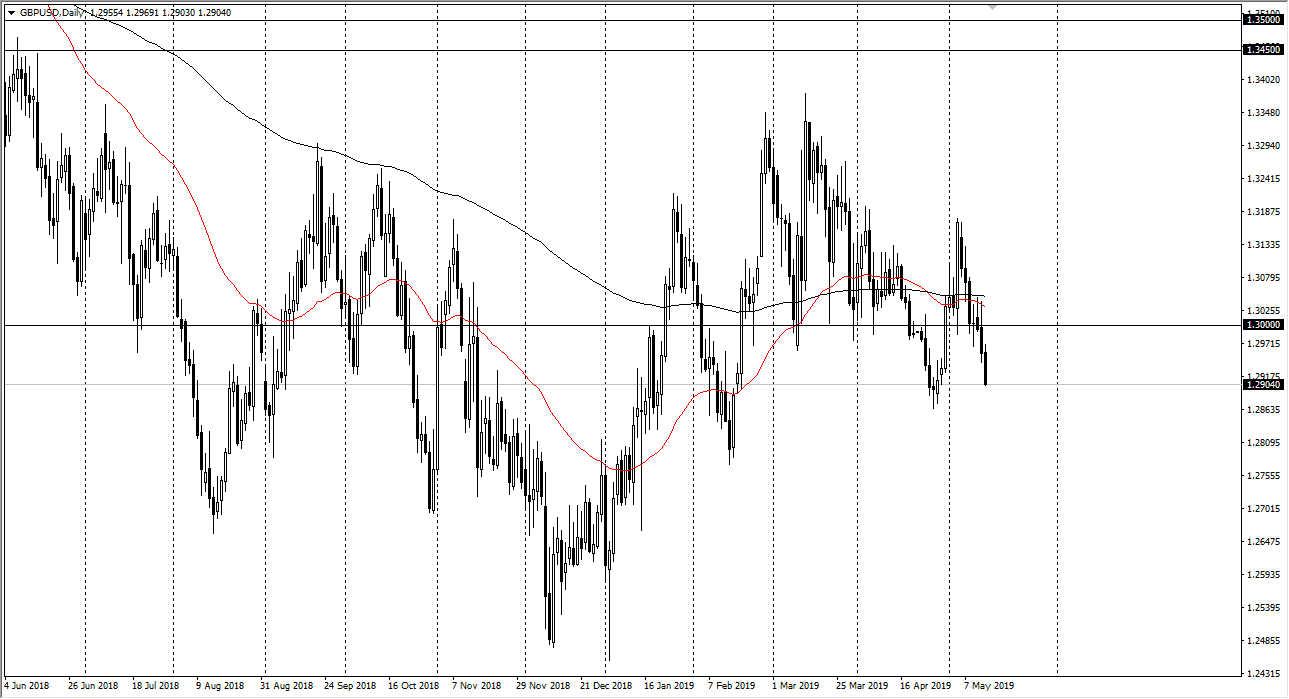
Task: Select the 1.30000 horizontal line price tag
Action: coord(1263,325)
